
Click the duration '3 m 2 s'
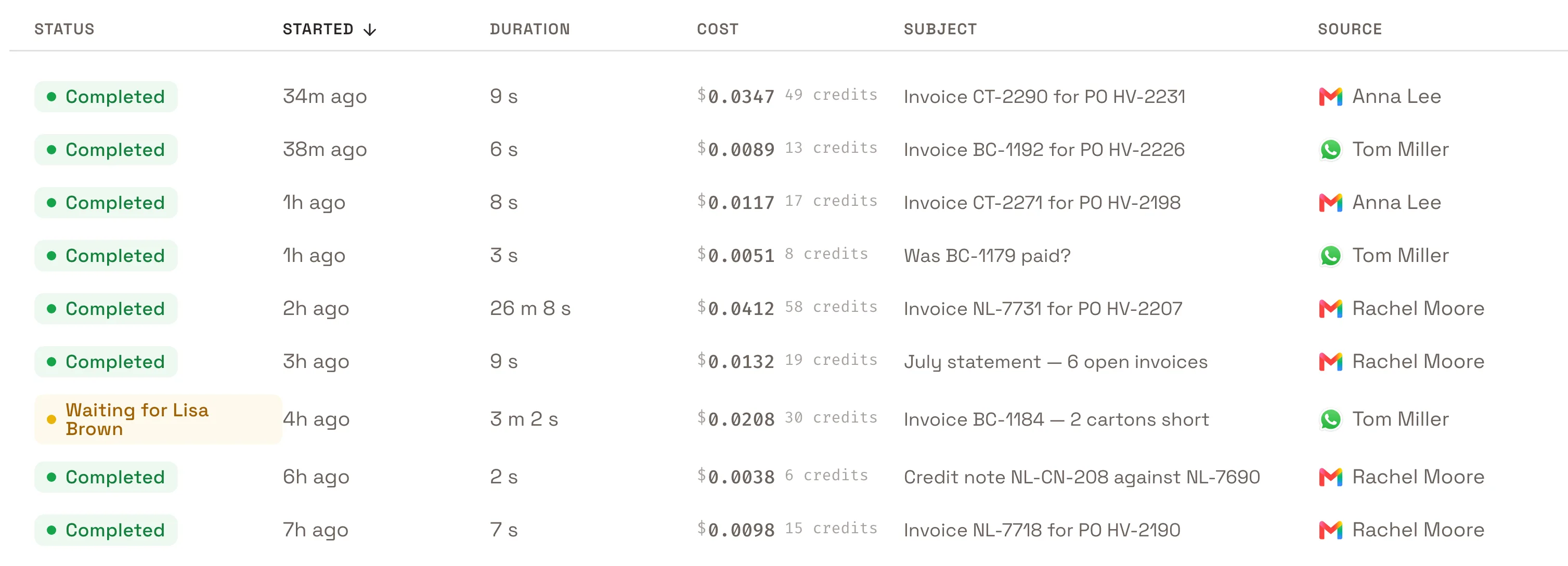tap(524, 419)
